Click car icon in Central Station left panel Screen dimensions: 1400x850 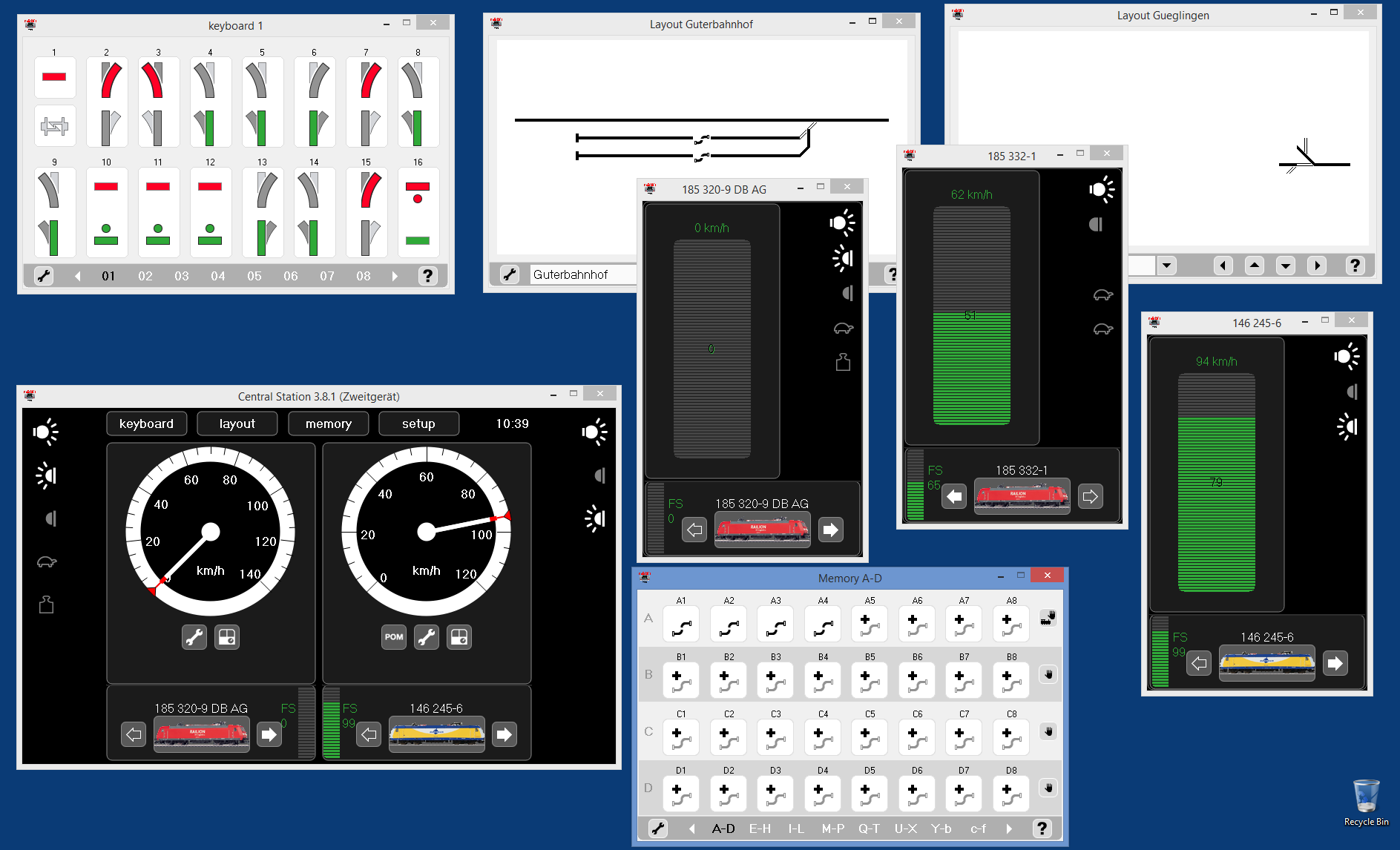[x=47, y=561]
